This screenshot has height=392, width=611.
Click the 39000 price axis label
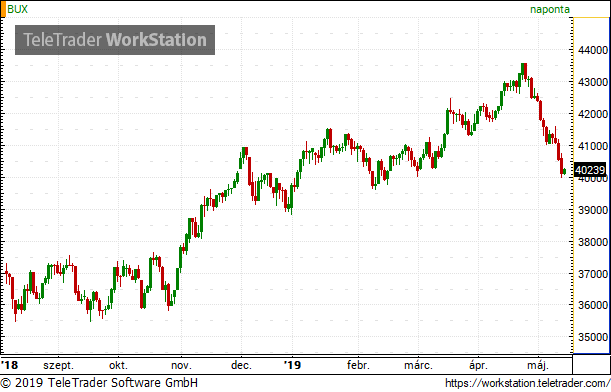click(593, 210)
